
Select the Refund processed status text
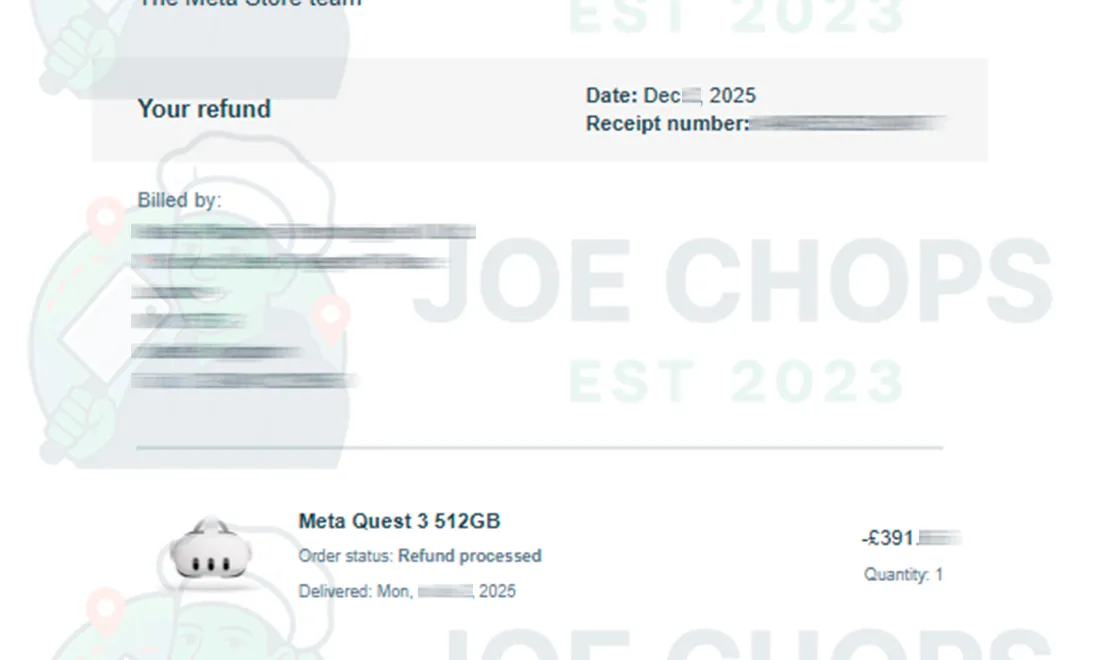(x=470, y=556)
